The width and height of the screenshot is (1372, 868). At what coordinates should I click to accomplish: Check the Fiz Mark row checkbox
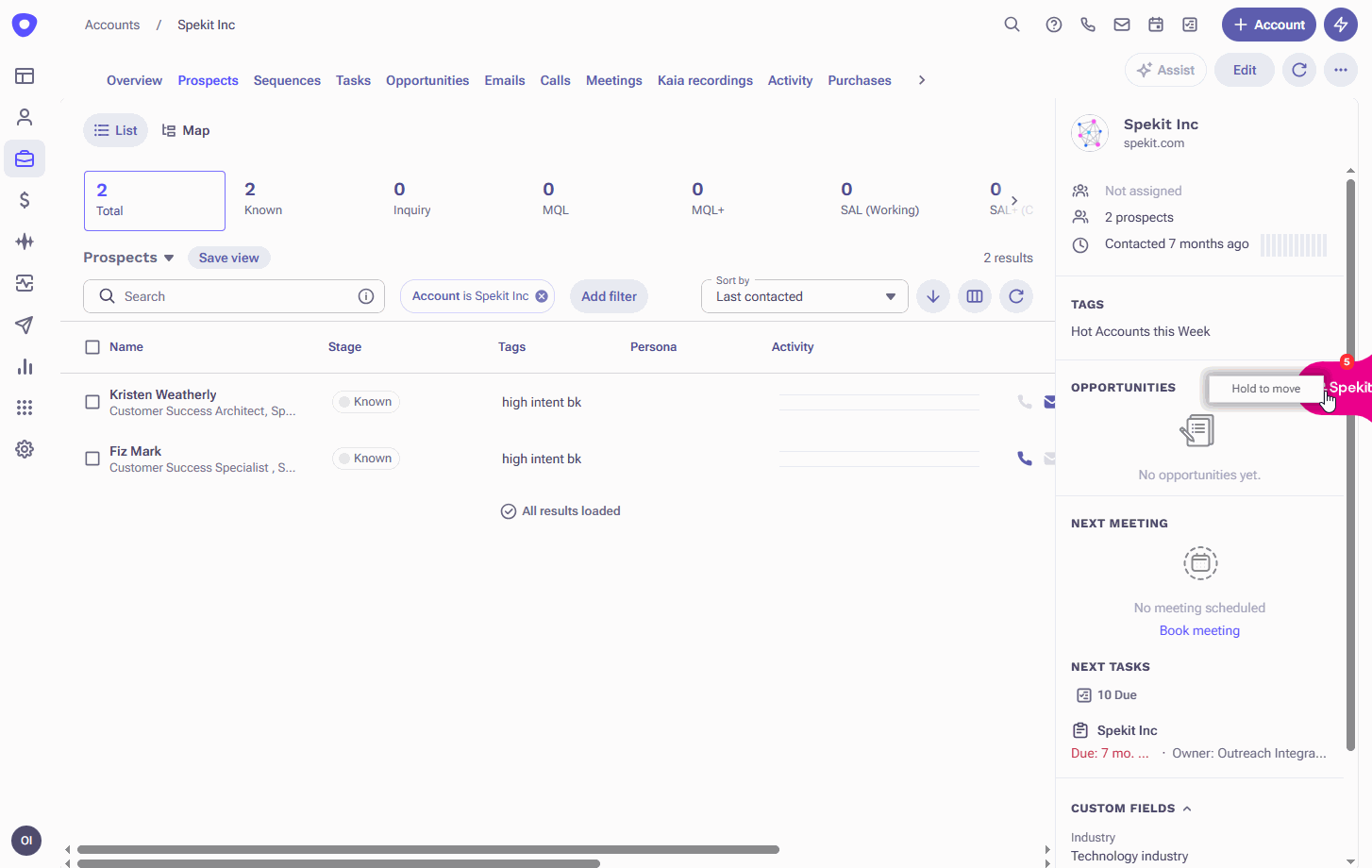tap(92, 459)
